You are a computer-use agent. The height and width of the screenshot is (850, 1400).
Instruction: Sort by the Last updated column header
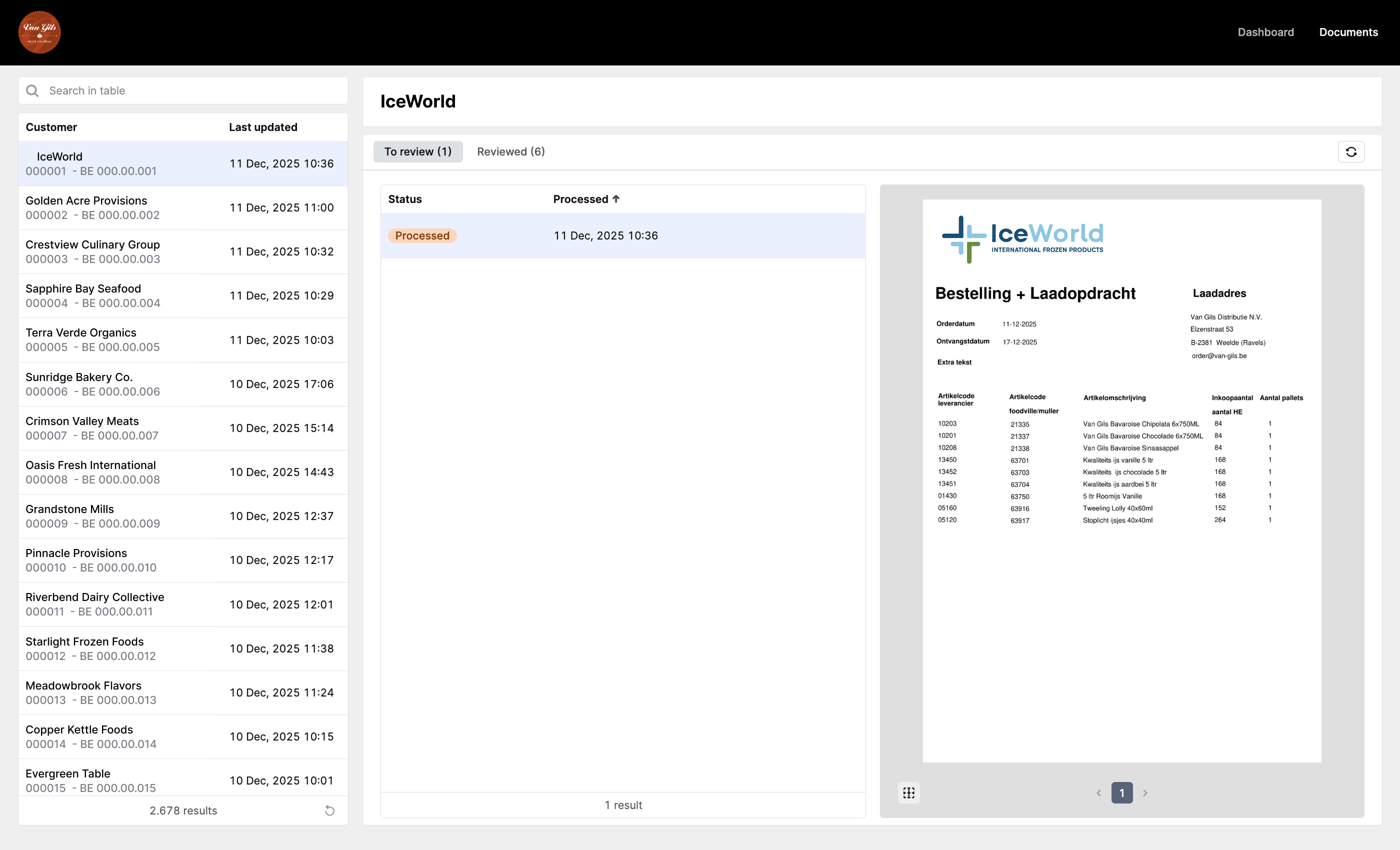coord(262,127)
